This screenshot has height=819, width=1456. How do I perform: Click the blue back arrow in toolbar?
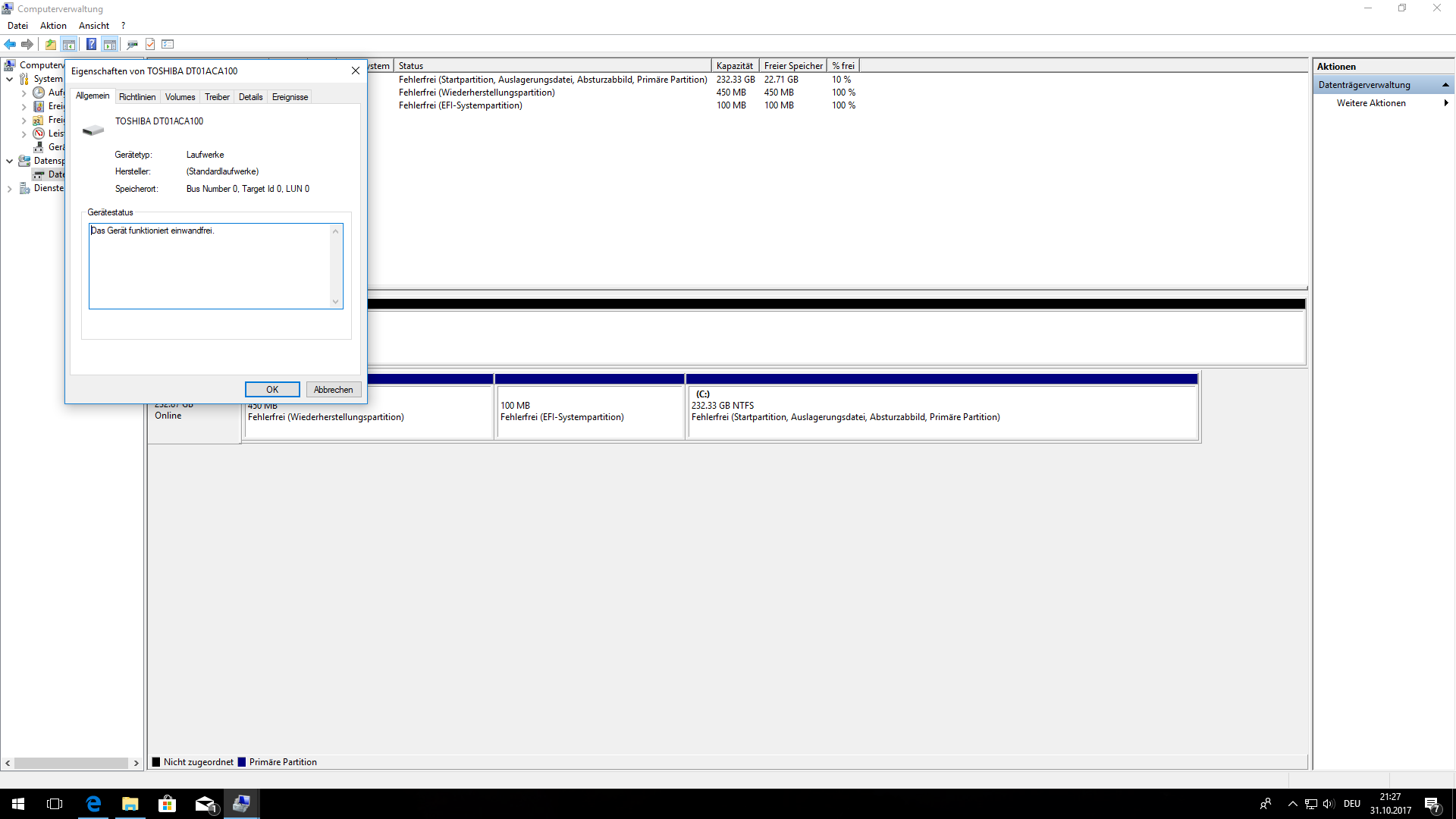10,44
